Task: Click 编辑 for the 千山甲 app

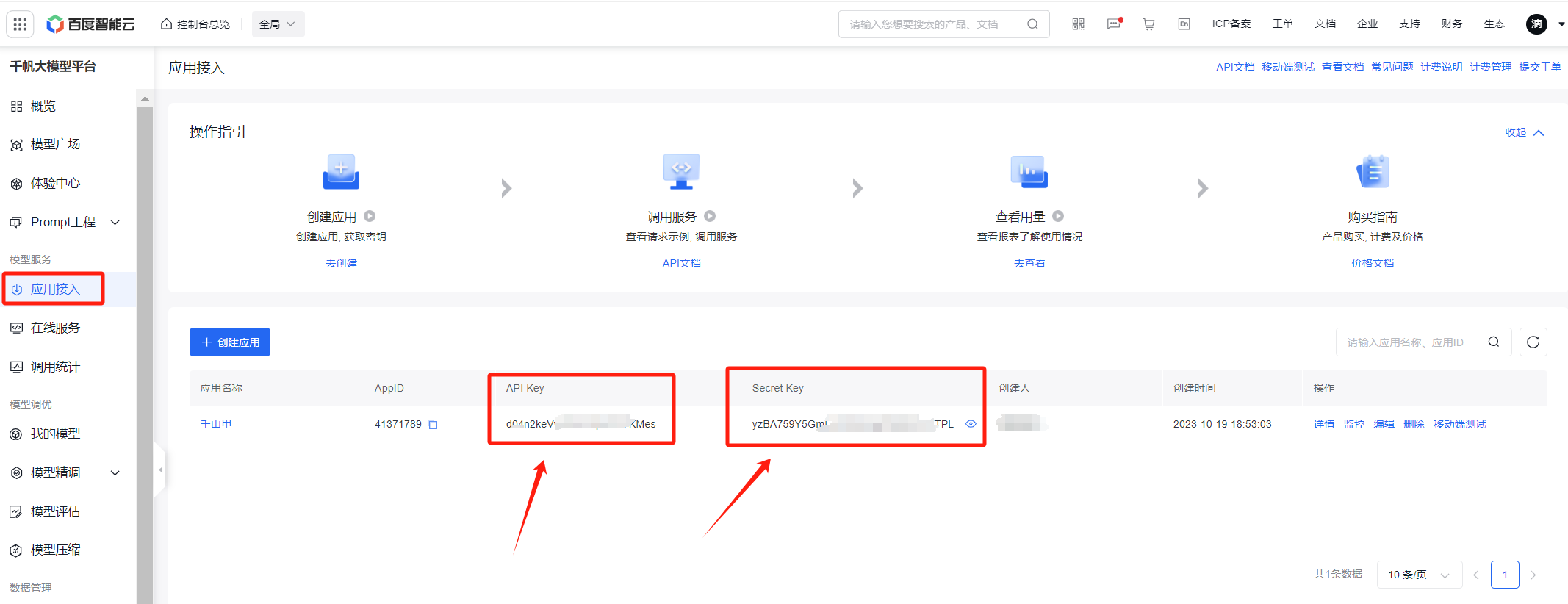Action: point(1384,424)
